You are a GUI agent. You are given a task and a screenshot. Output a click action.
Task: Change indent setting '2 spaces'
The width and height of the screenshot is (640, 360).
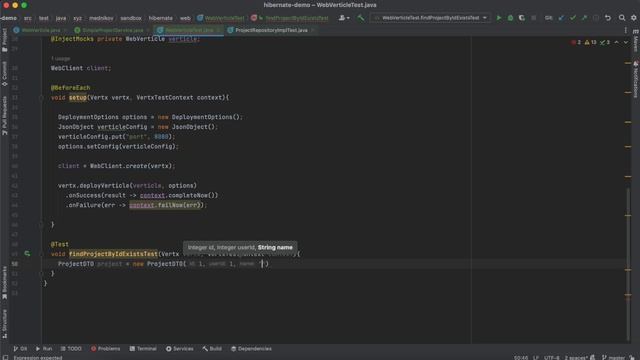(576, 358)
